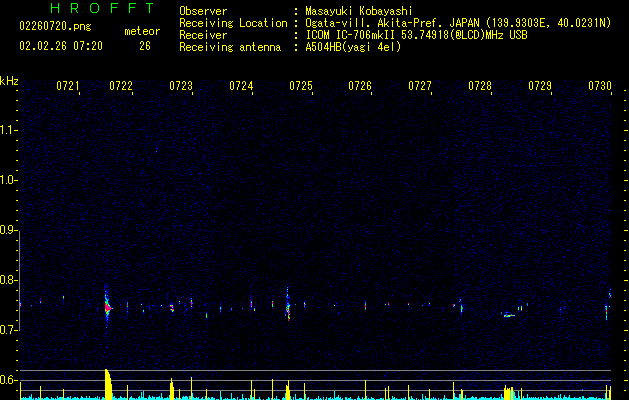
Task: Click the A504HB(yagi 4el) antenna text
Action: click(353, 47)
